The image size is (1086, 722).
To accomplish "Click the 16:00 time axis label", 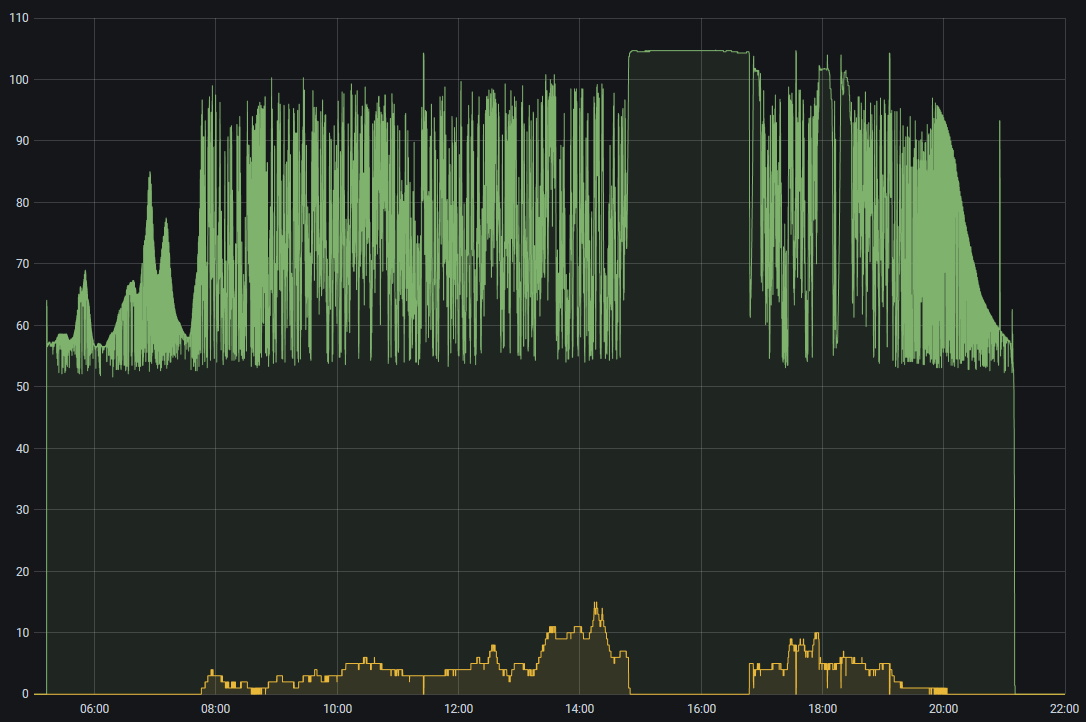I will tap(701, 709).
